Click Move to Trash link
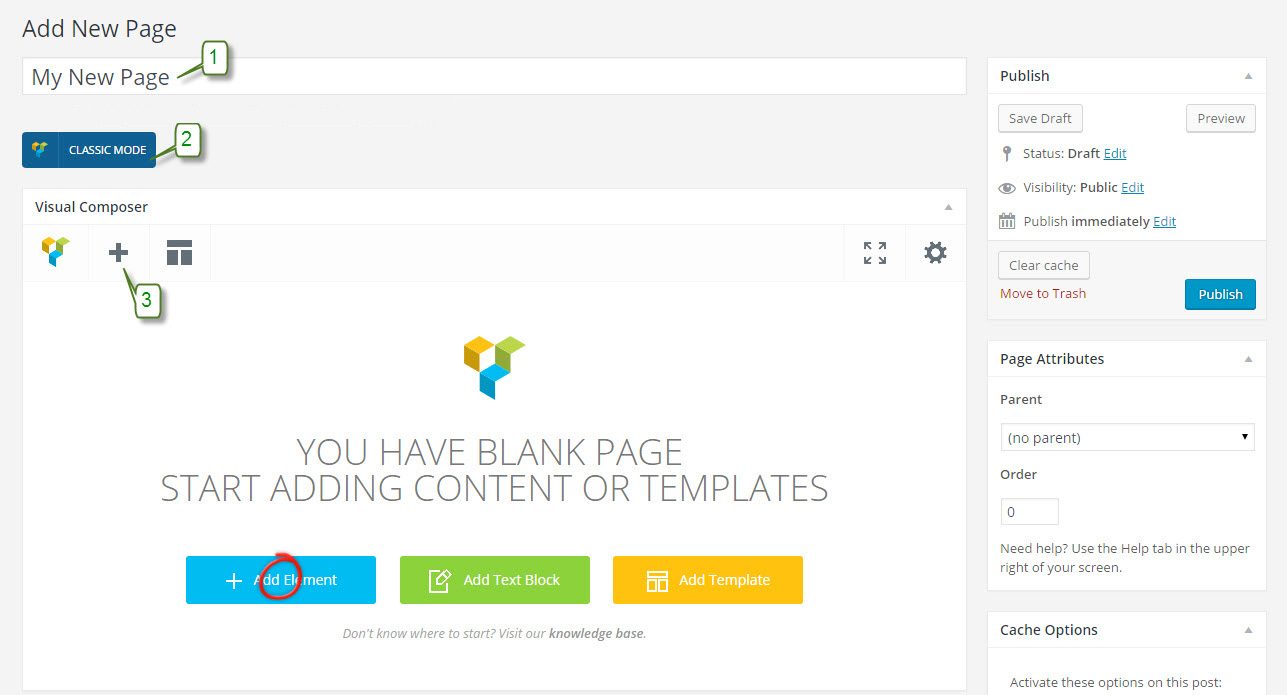The height and width of the screenshot is (695, 1287). 1042,294
